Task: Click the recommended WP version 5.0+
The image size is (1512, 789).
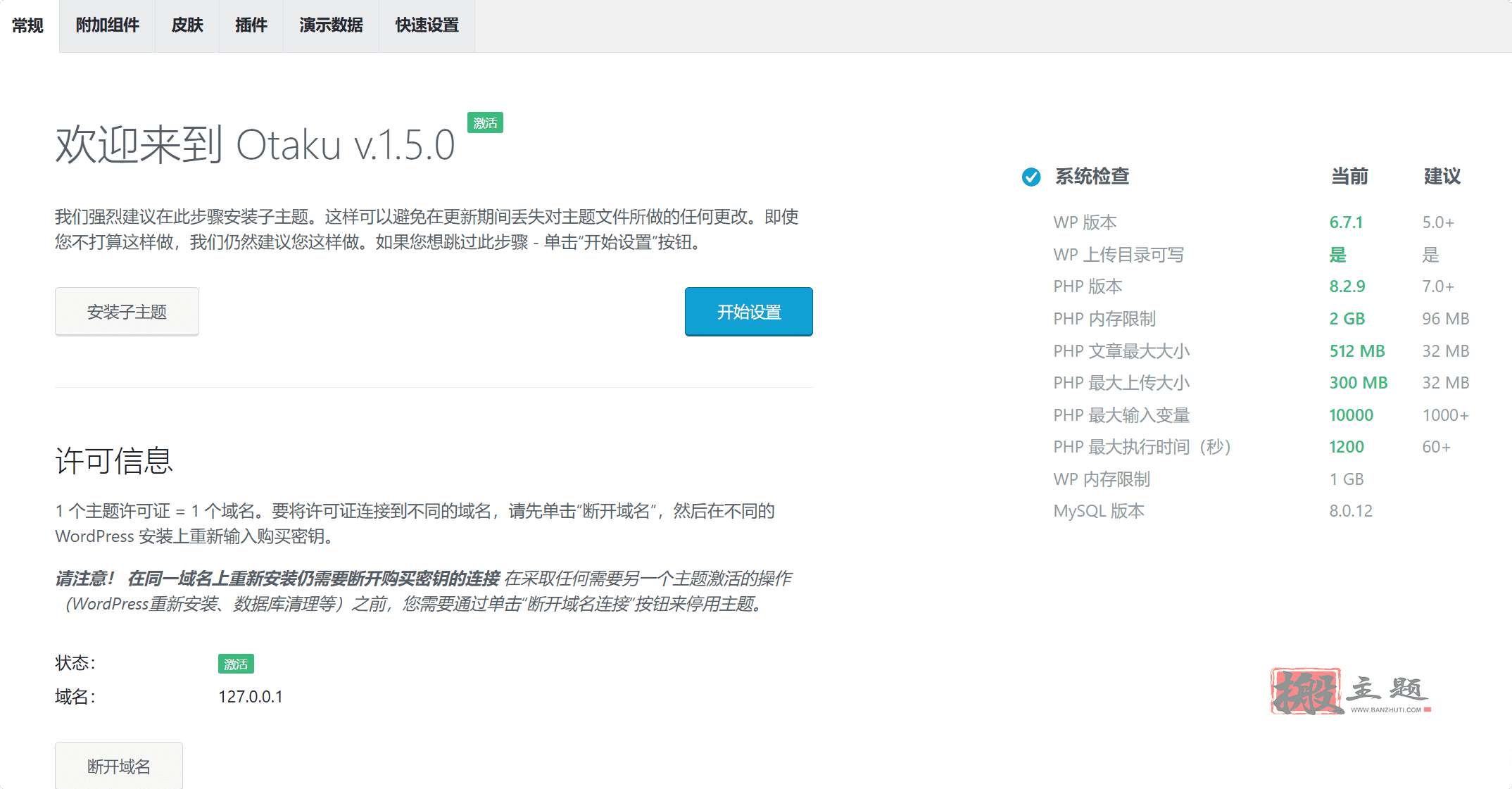Action: (1438, 222)
